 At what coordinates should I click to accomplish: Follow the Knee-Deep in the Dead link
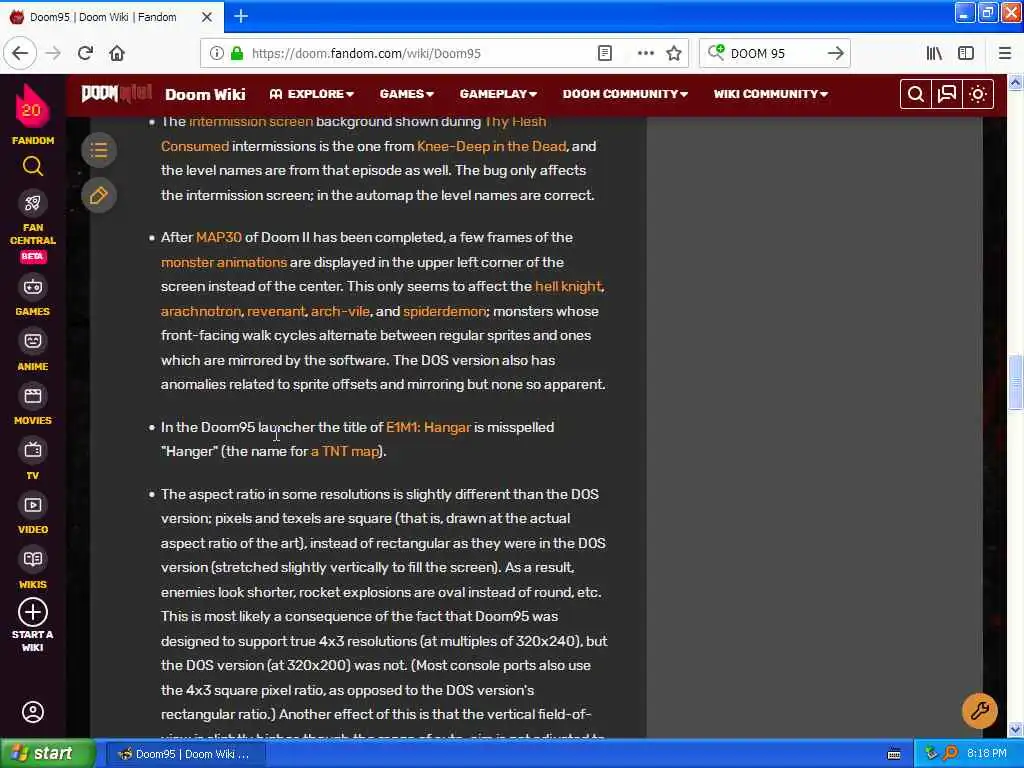pos(492,146)
